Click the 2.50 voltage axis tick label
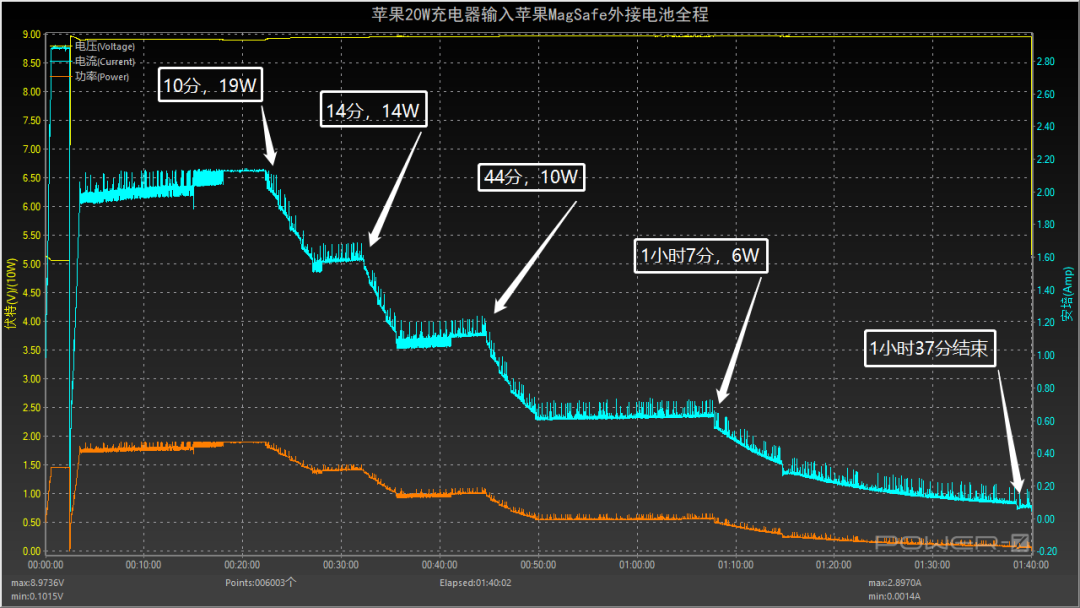This screenshot has height=608, width=1080. (x=32, y=408)
